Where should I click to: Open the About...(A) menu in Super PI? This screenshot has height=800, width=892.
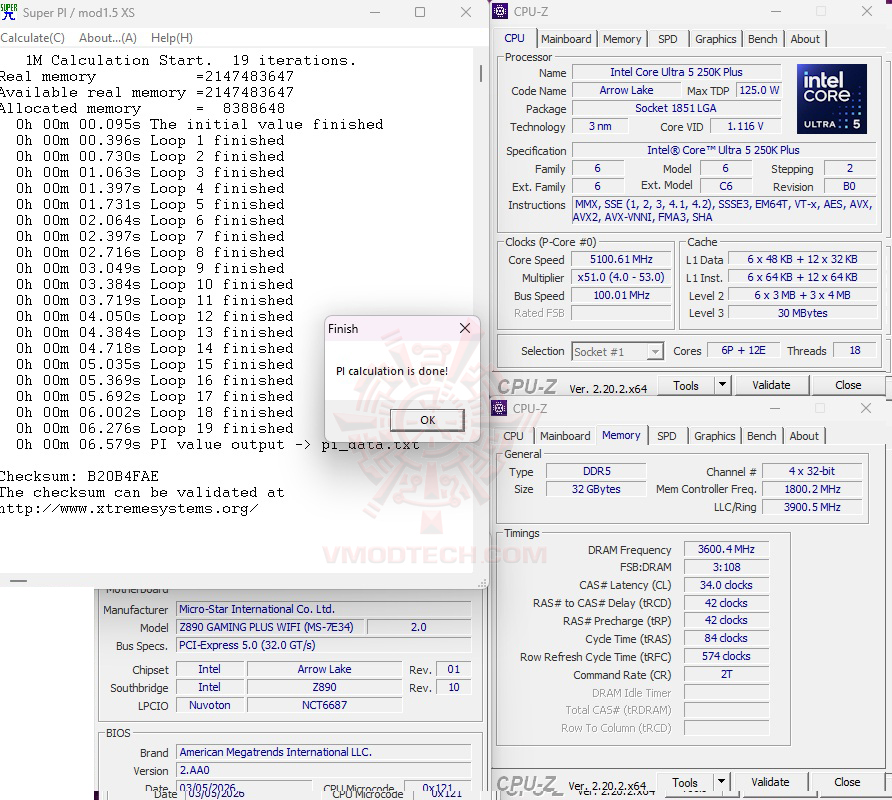click(x=108, y=38)
